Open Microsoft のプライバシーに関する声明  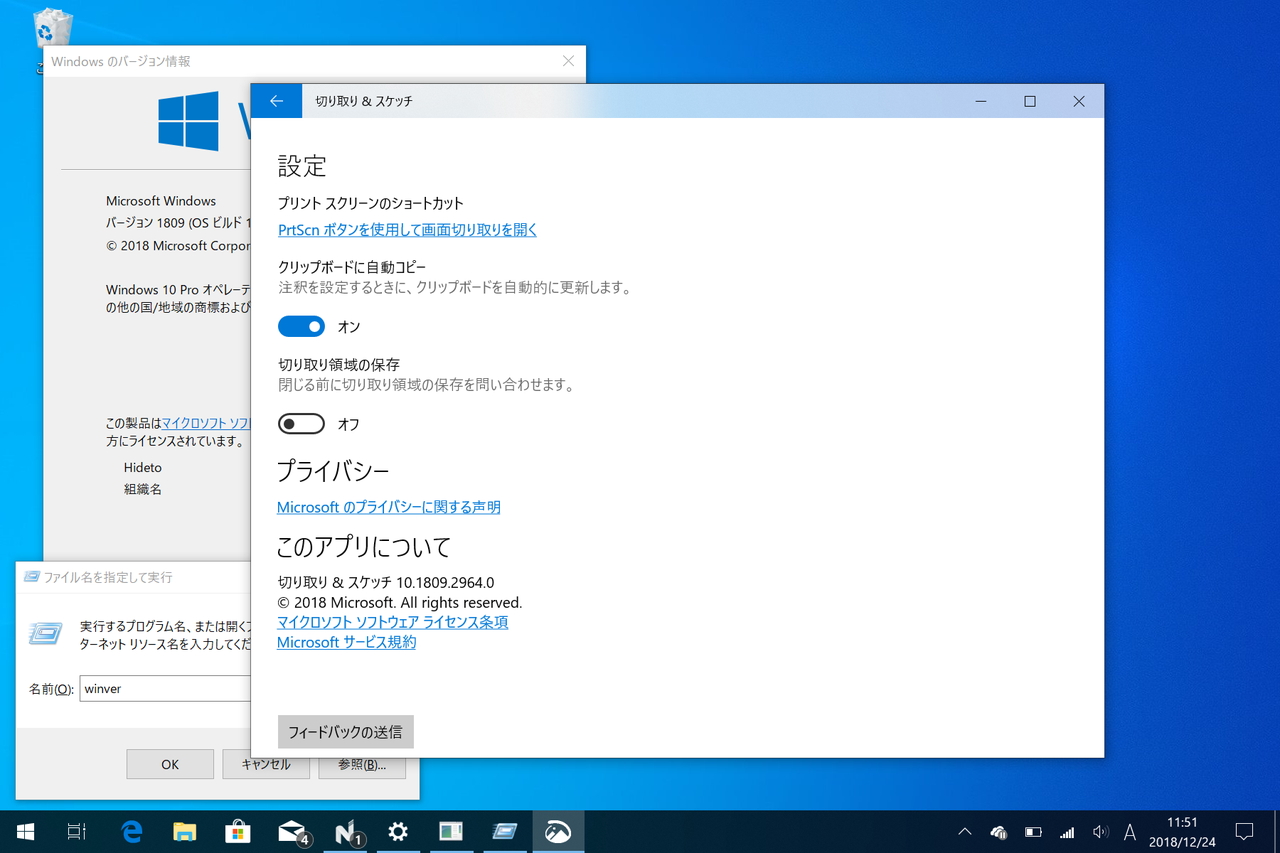click(389, 506)
